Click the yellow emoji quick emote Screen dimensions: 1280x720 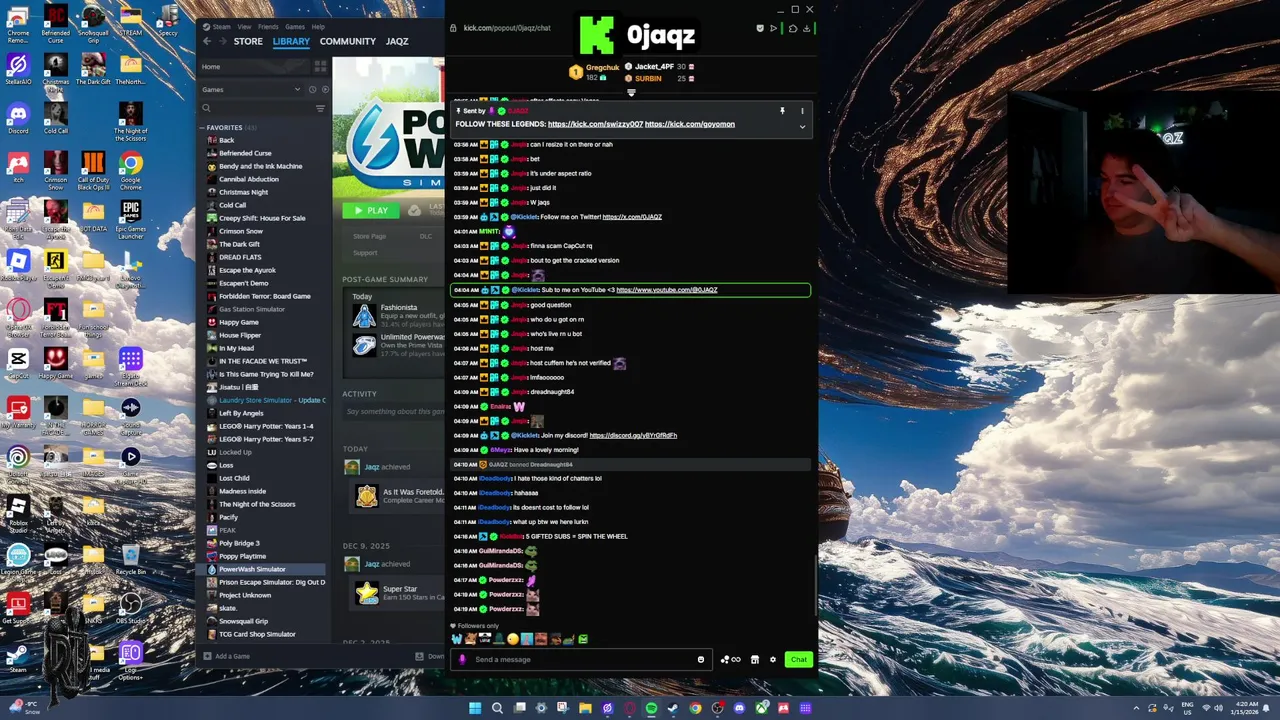click(x=513, y=639)
